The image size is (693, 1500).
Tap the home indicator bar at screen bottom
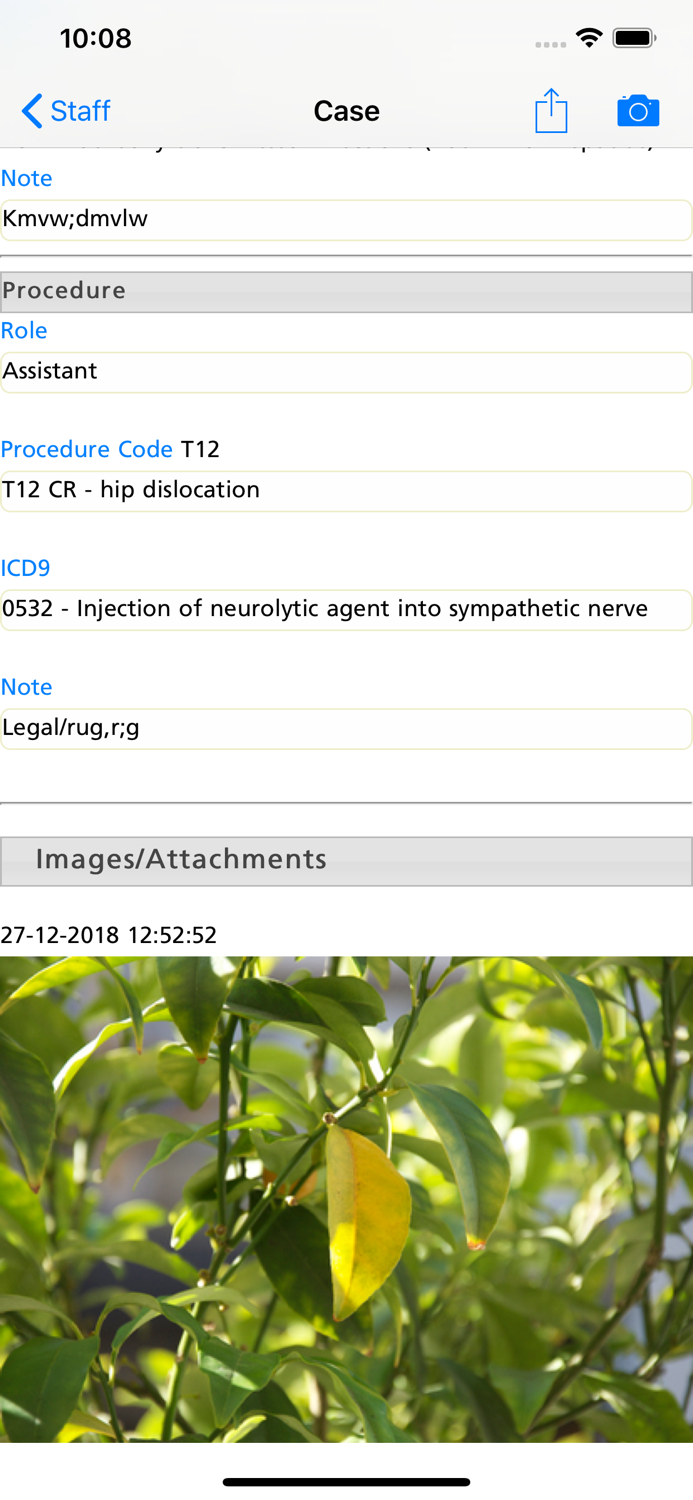point(346,1482)
